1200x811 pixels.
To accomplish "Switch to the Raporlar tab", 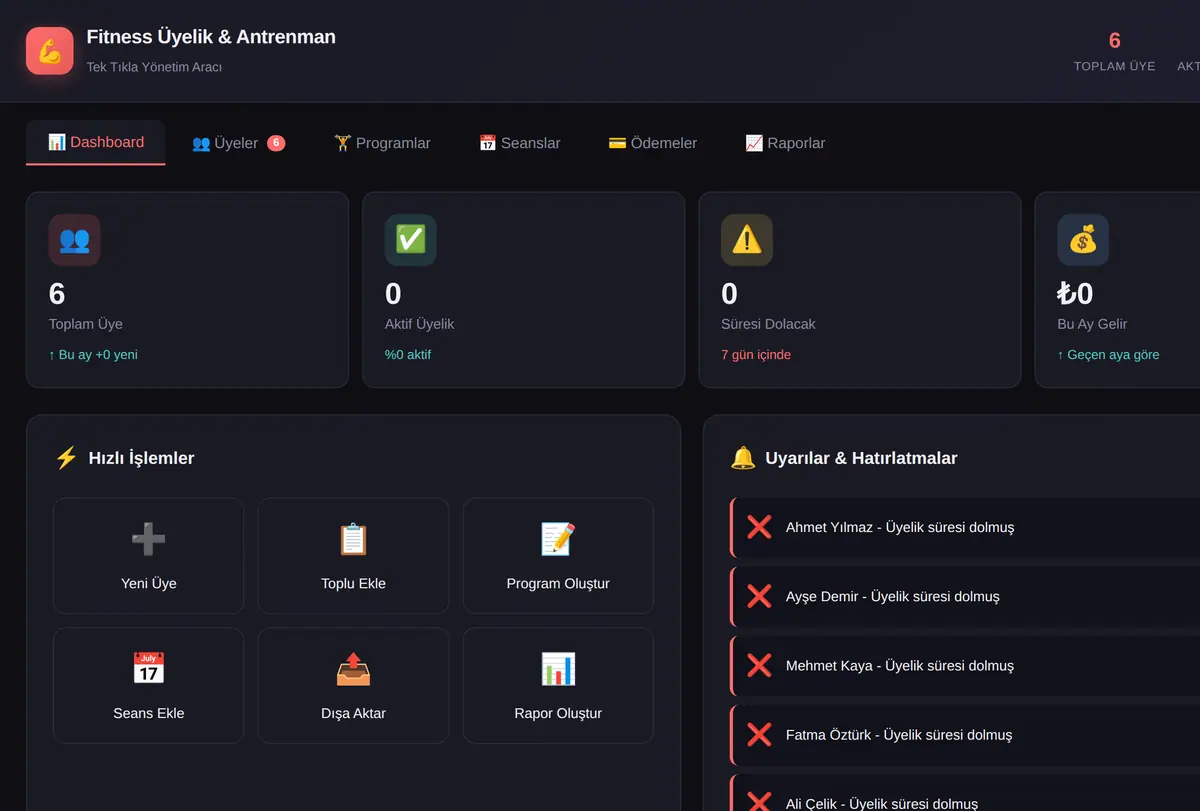I will (x=785, y=143).
